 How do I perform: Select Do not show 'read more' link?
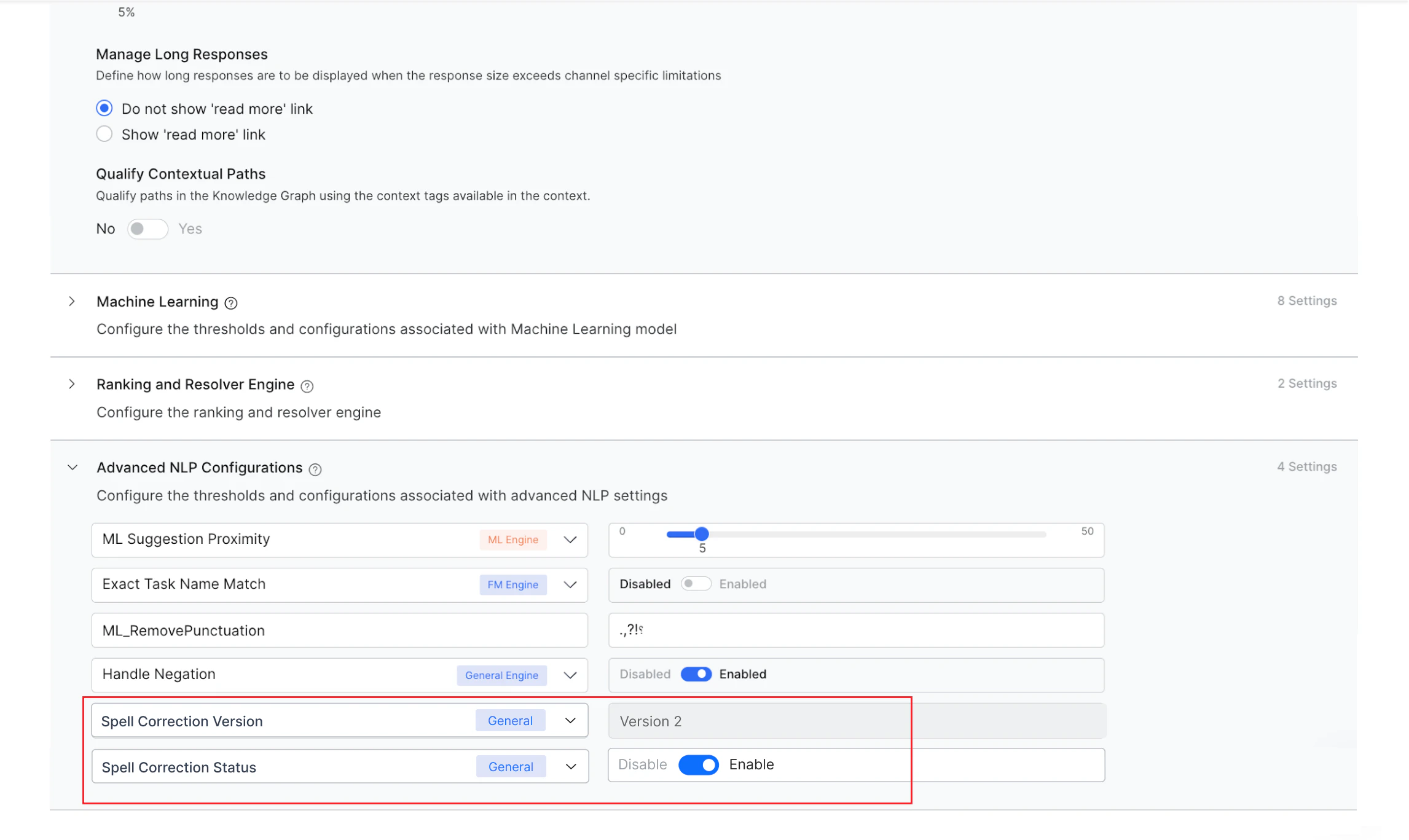coord(104,108)
